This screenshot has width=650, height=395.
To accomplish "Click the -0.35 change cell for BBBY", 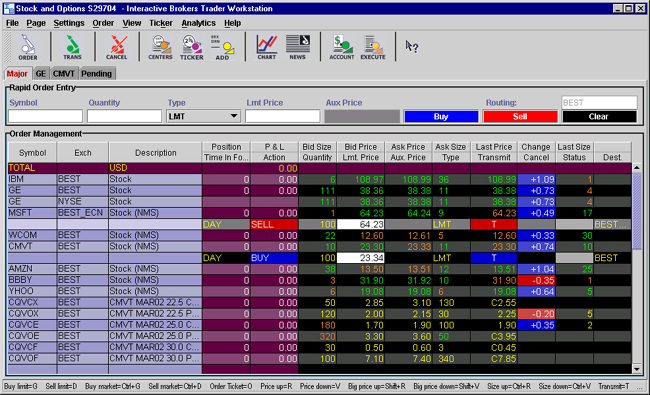I will (536, 280).
